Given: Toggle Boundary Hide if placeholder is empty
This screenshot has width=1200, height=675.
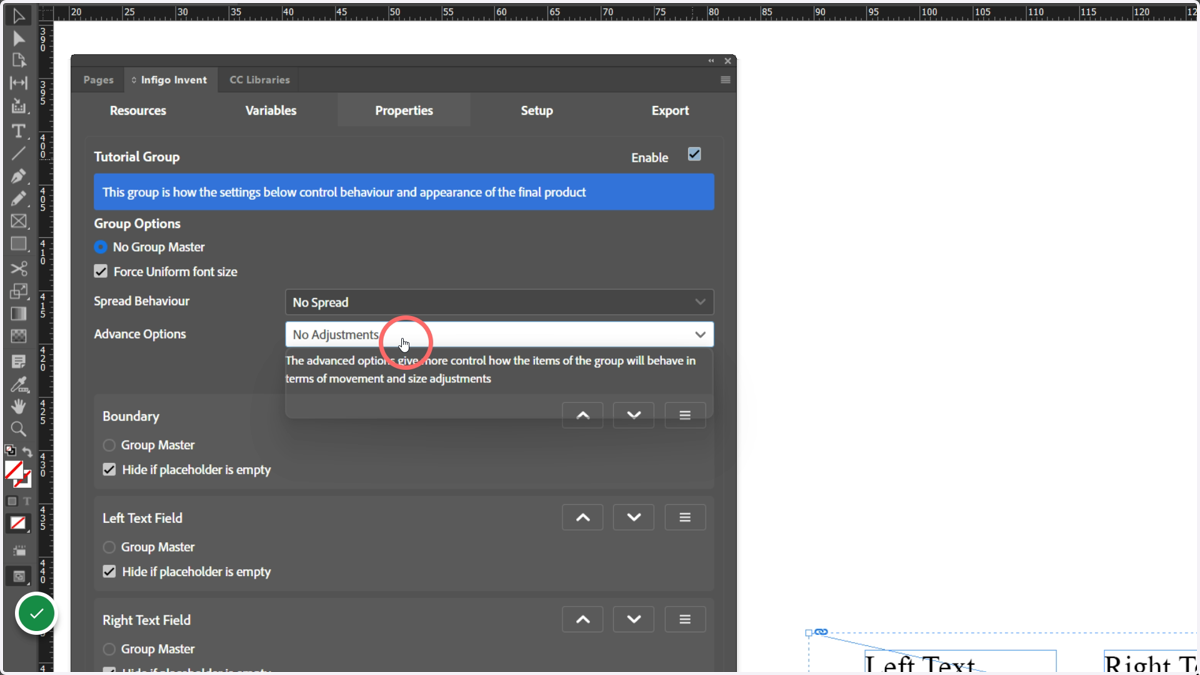Looking at the screenshot, I should click(x=109, y=469).
